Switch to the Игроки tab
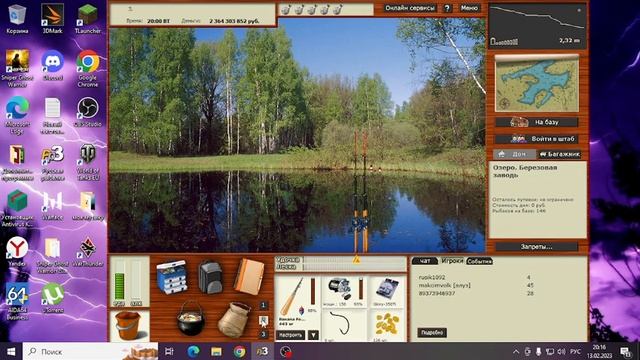This screenshot has width=640, height=360. (452, 261)
